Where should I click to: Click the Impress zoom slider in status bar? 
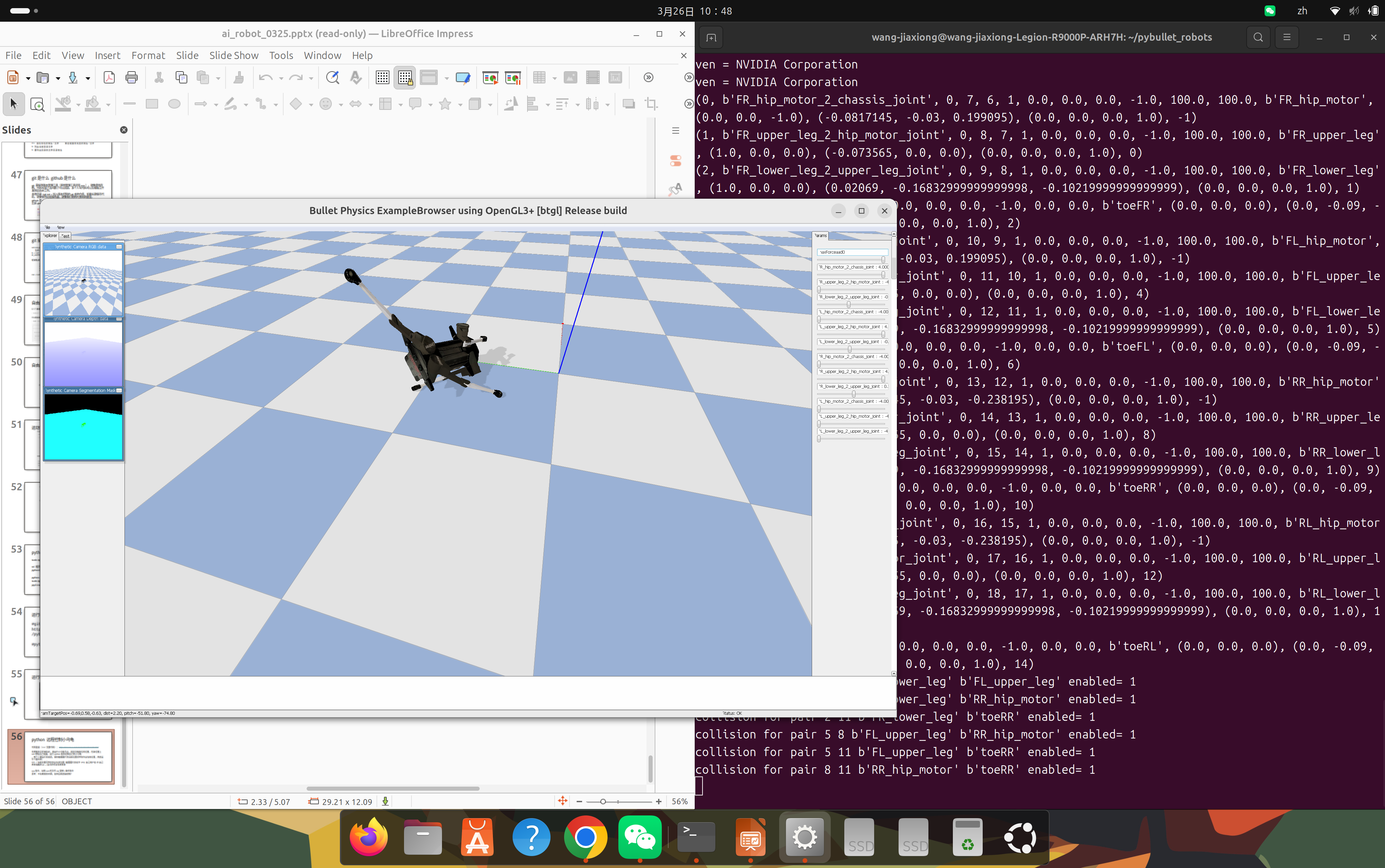coord(619,802)
